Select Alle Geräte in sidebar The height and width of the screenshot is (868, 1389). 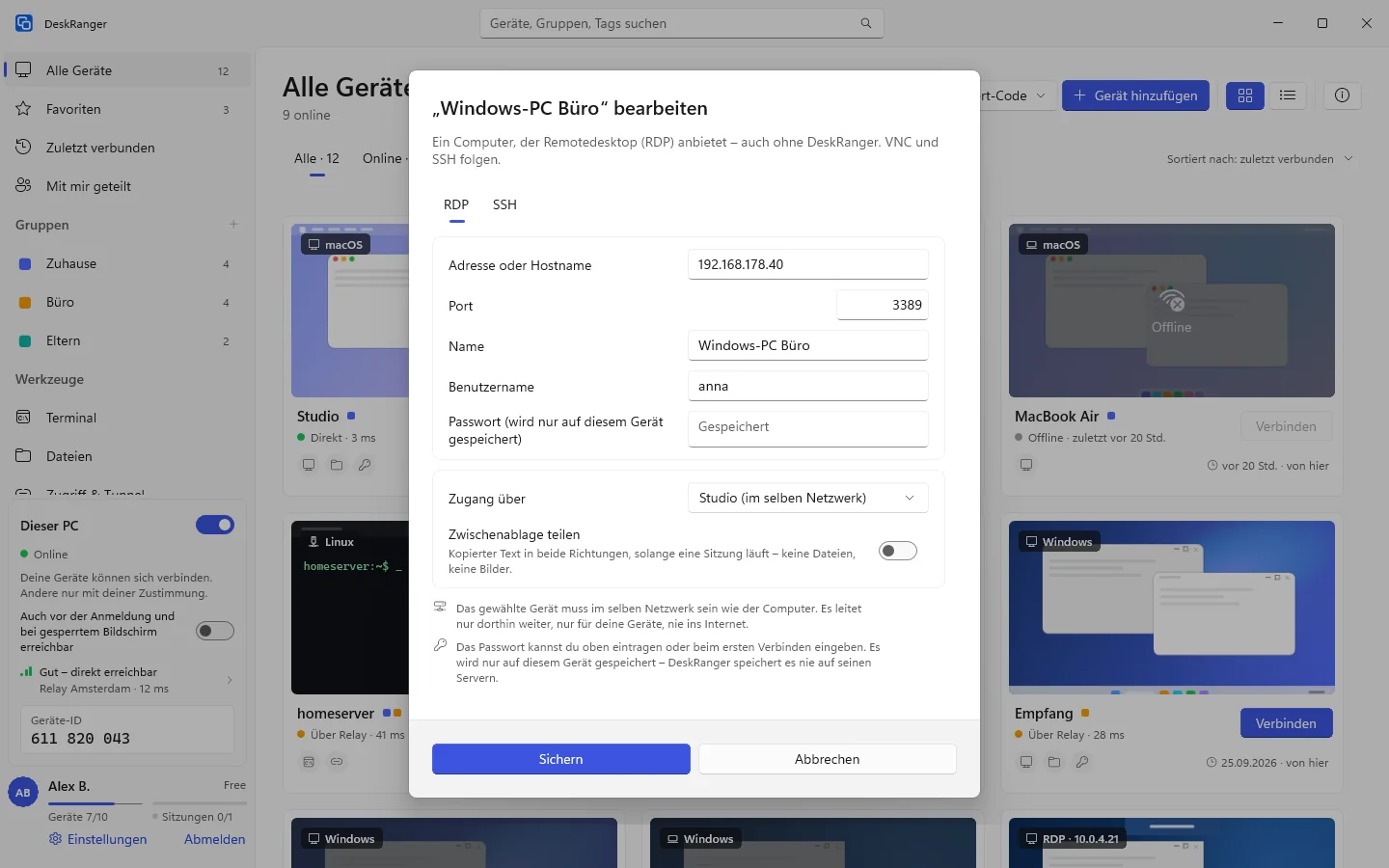(125, 70)
